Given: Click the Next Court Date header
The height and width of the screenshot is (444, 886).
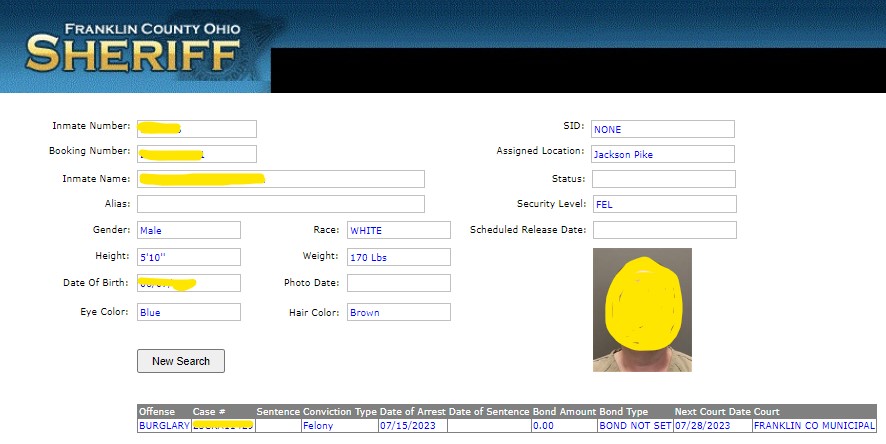Looking at the screenshot, I should click(x=713, y=411).
